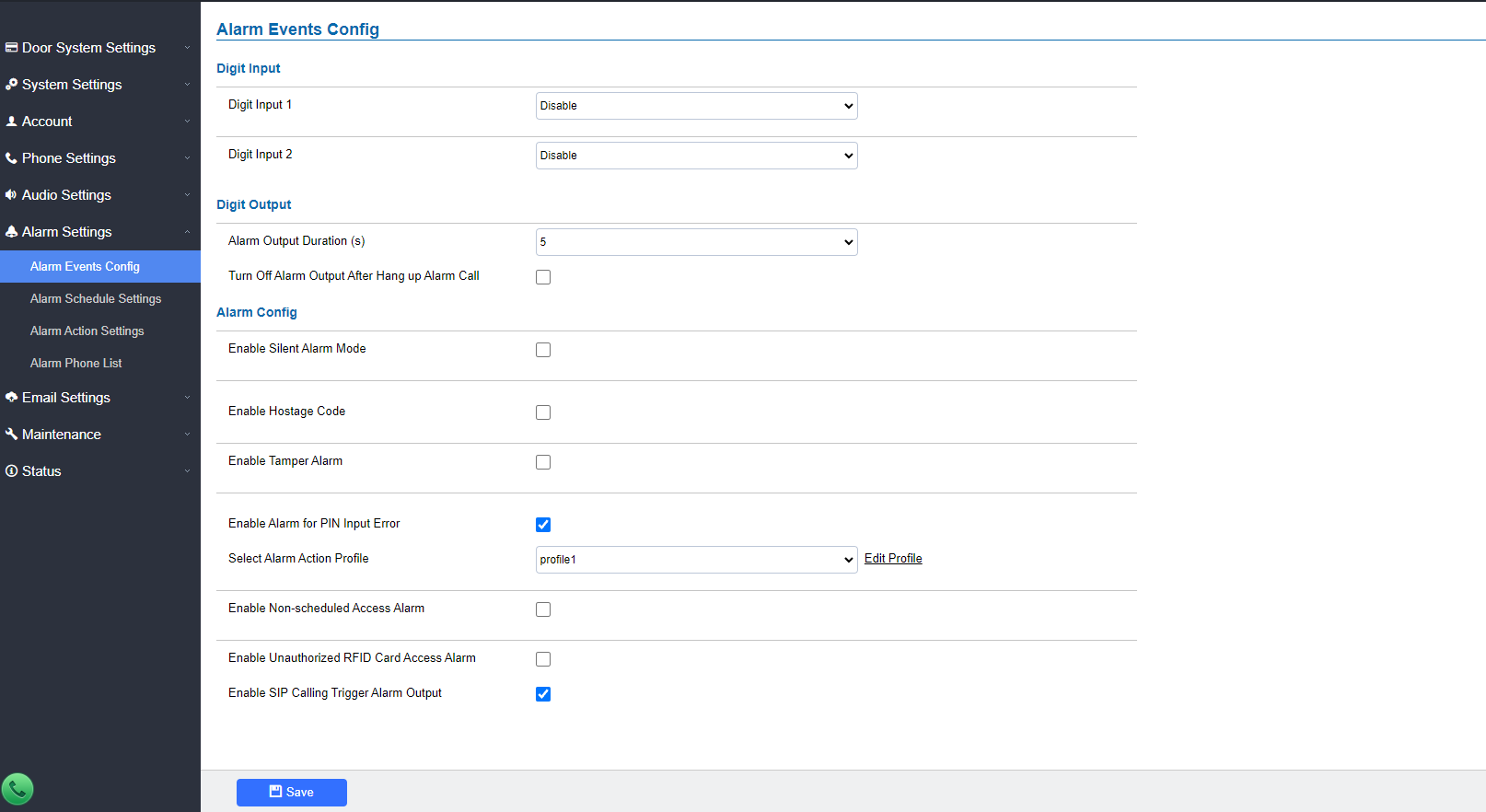This screenshot has width=1486, height=812.
Task: Open Alarm Schedule Settings menu item
Action: click(96, 298)
